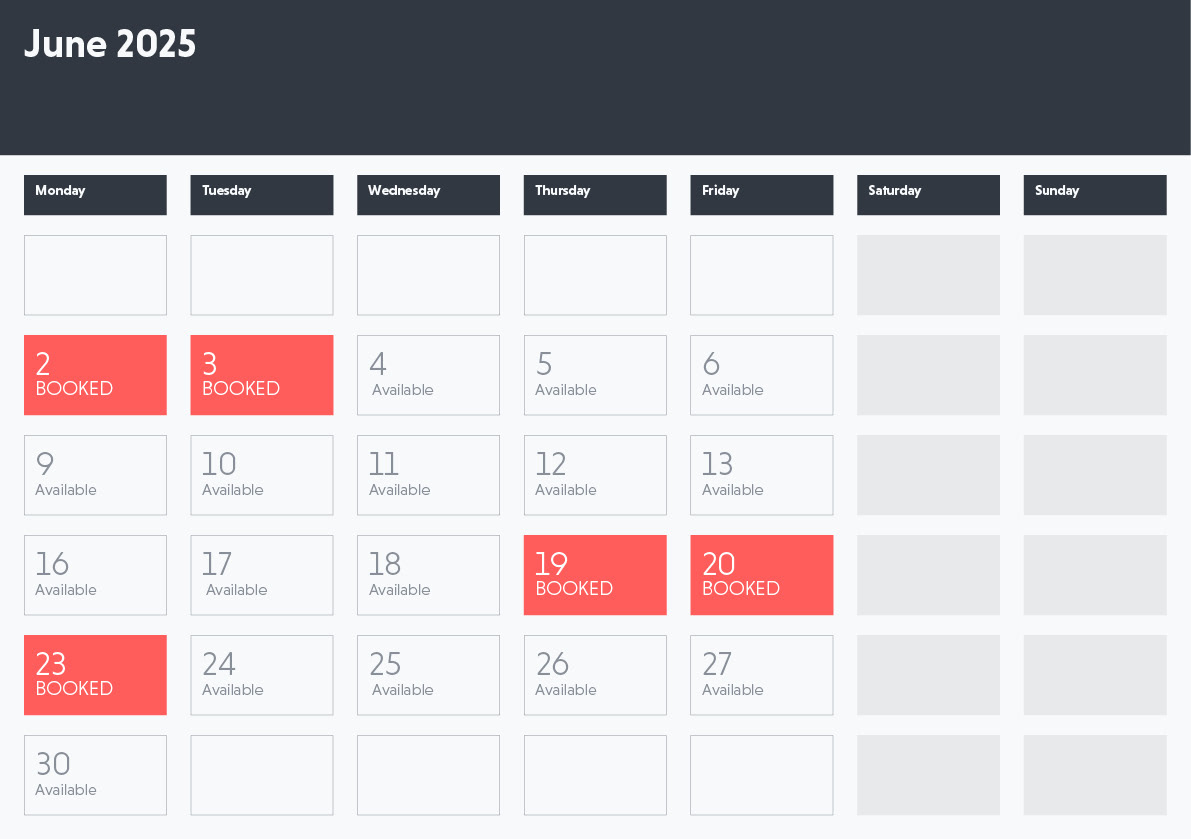
Task: Select available date June 17
Action: click(261, 575)
